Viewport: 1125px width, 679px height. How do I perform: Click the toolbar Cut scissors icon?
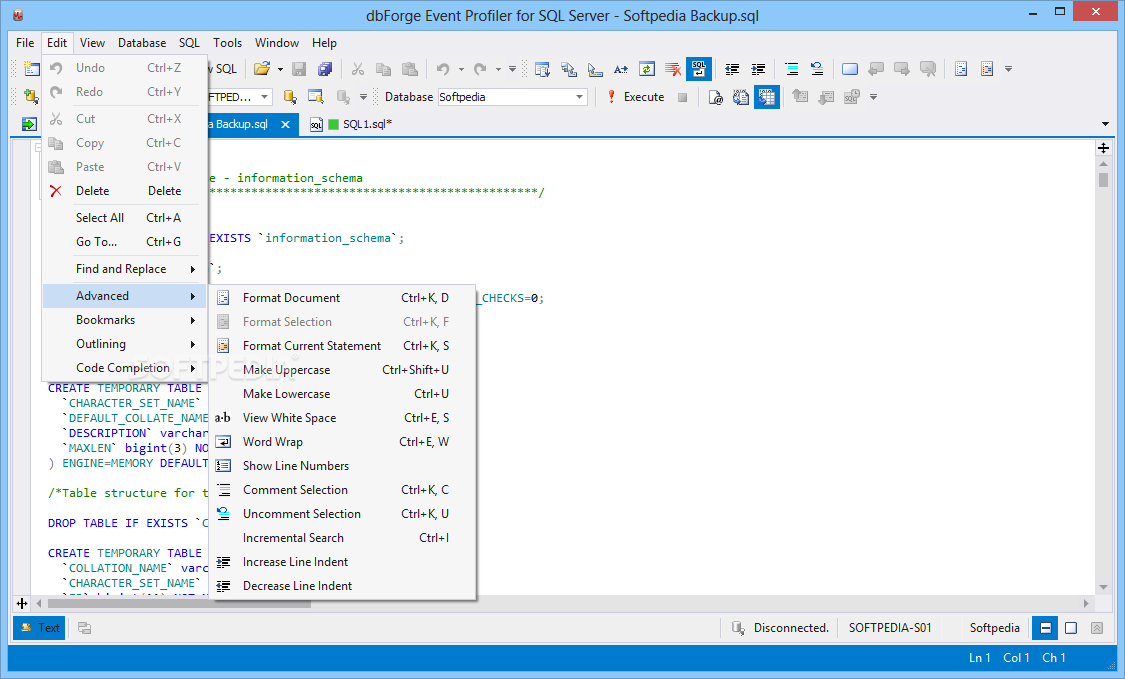pos(357,69)
